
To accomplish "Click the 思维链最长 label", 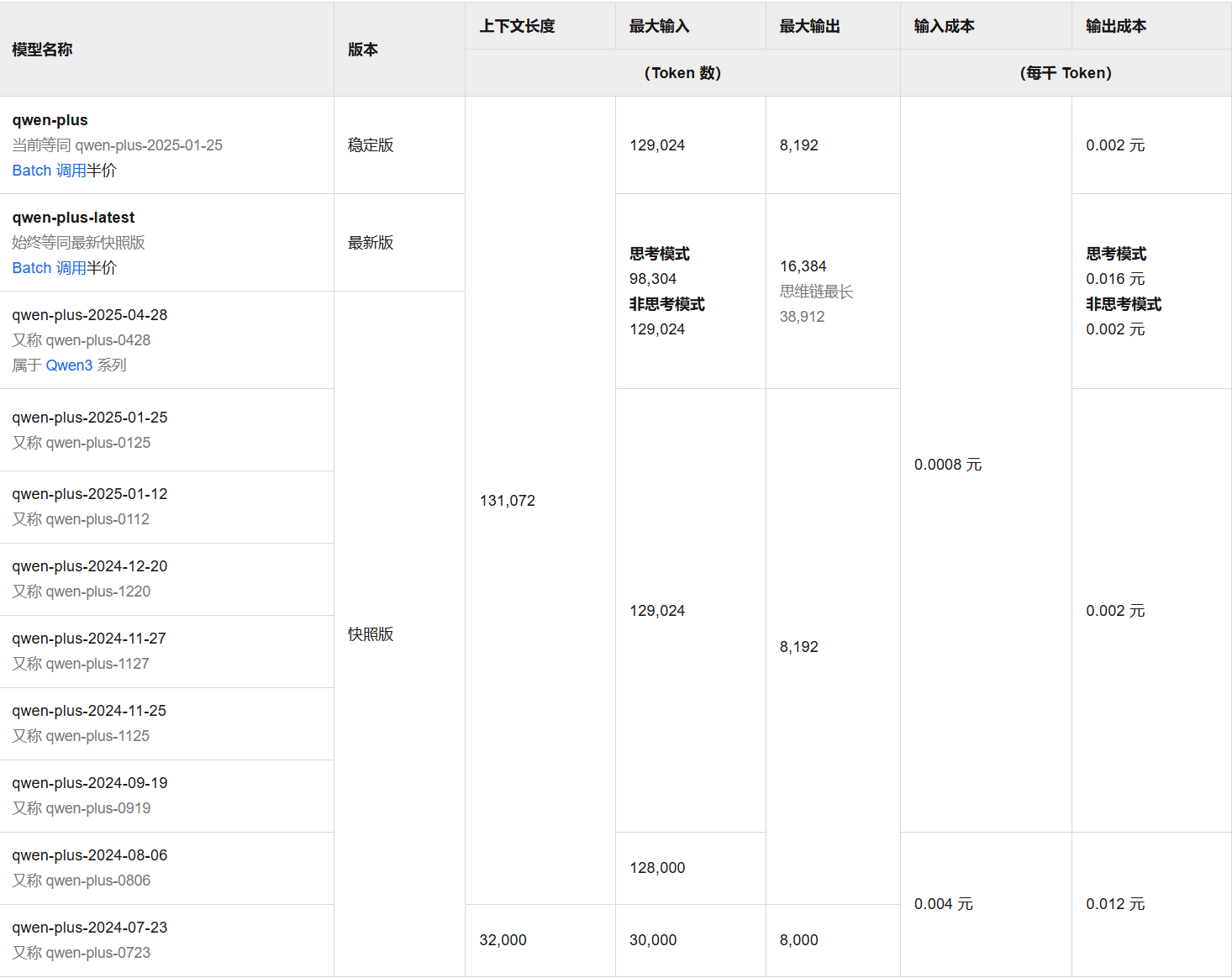I will coord(816,292).
